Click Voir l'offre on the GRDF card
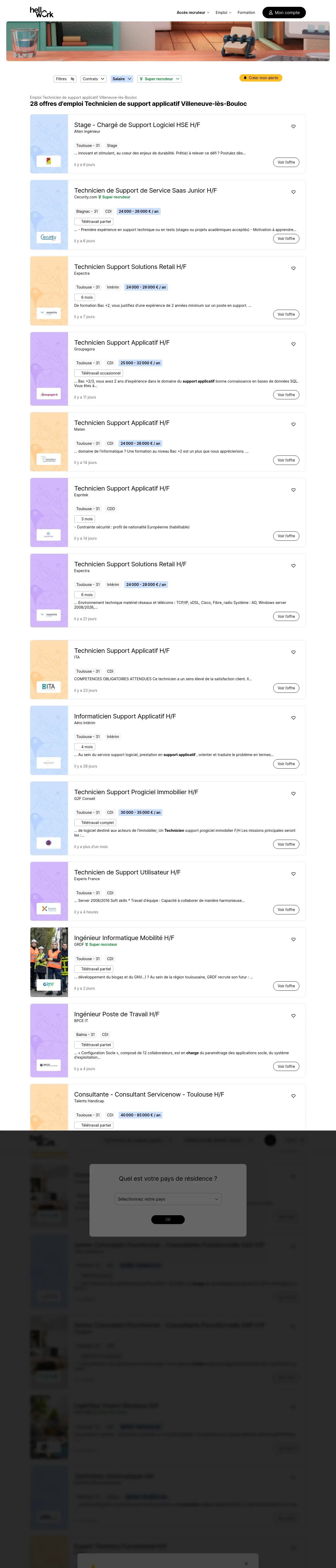This screenshot has width=336, height=1568. (286, 986)
